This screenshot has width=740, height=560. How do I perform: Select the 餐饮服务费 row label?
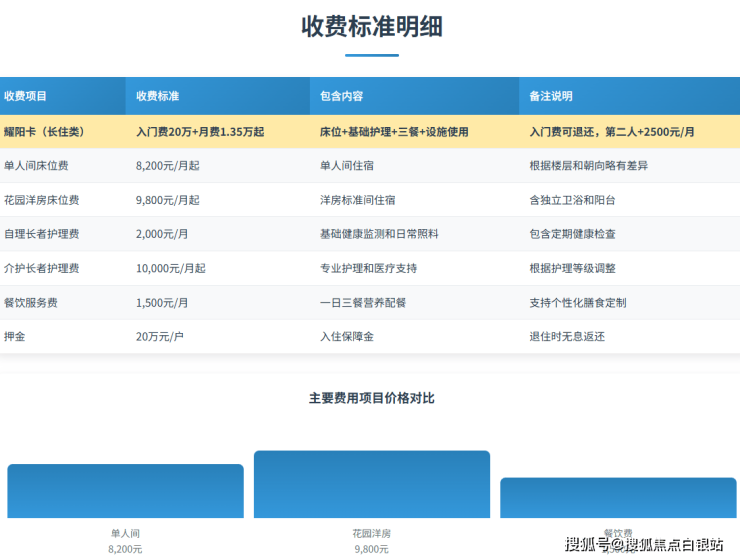coord(35,302)
